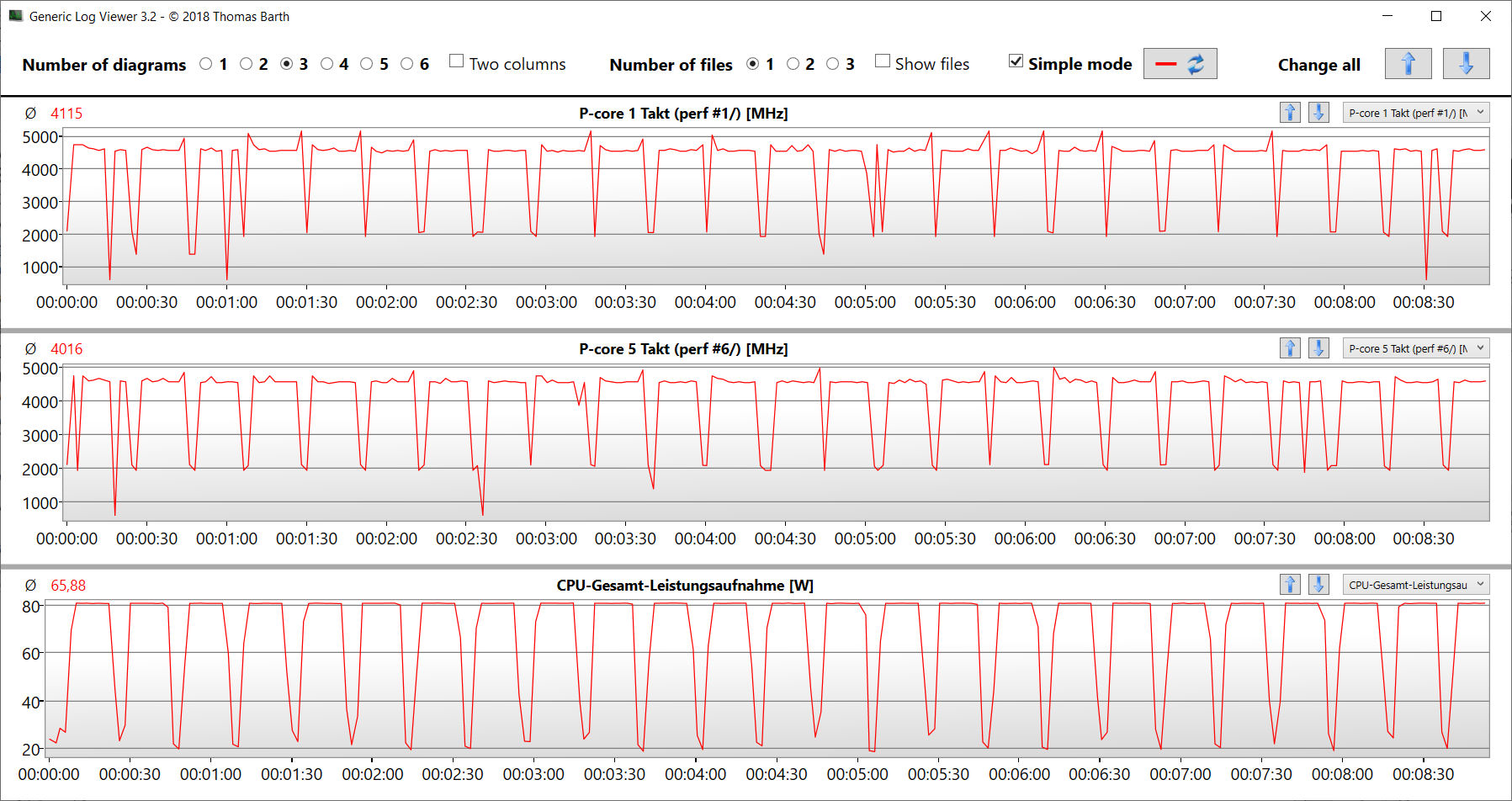Select 6 diagrams radio button
The width and height of the screenshot is (1512, 801).
407,64
